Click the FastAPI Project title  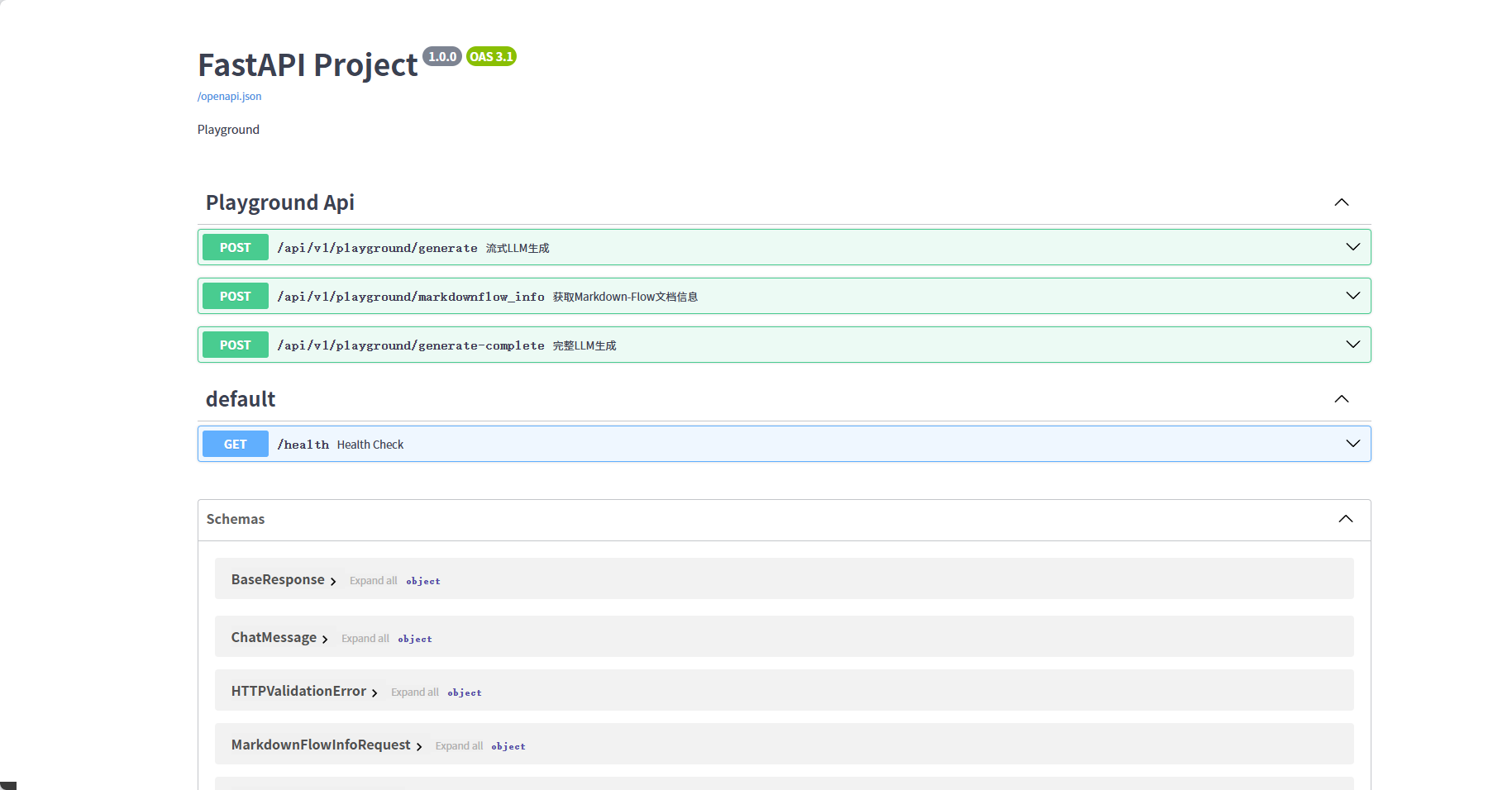308,64
